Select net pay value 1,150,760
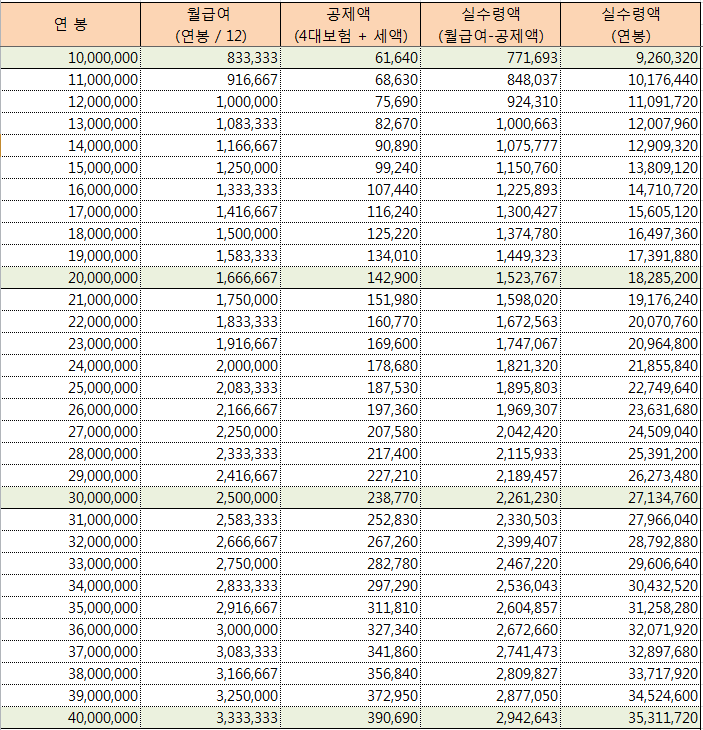Screen dimensions: 703x730 click(x=491, y=168)
